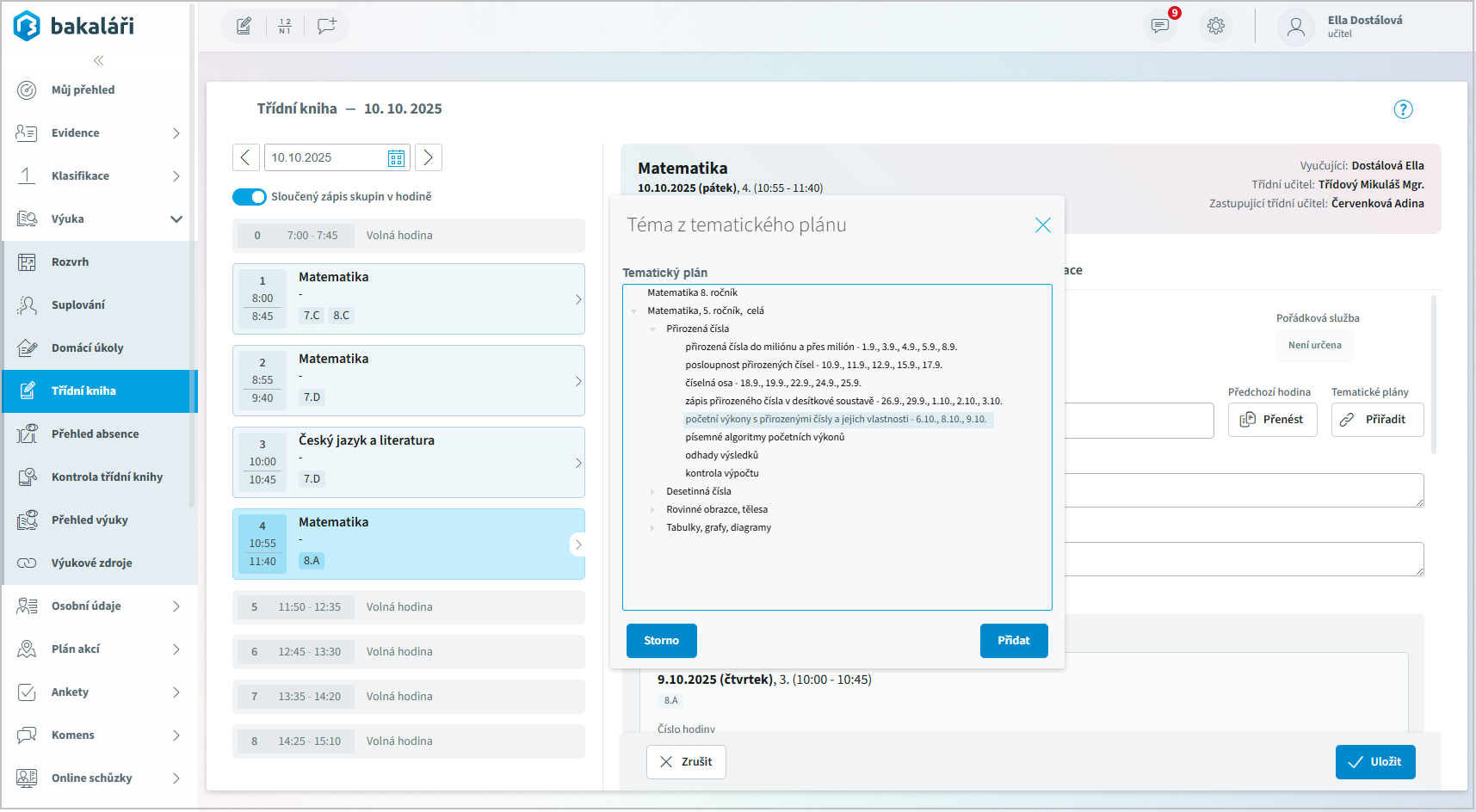The height and width of the screenshot is (812, 1476).
Task: Toggle Sloučený zápis skupin v hodině
Action: (250, 197)
